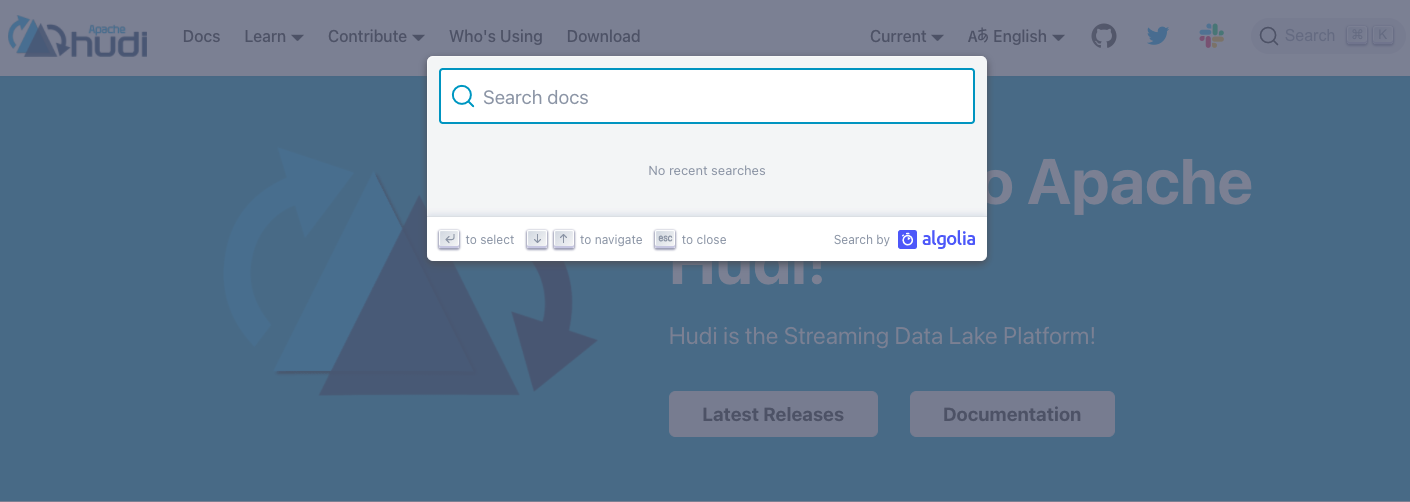Click the Algolia logo
This screenshot has height=502, width=1410.
pyautogui.click(x=936, y=239)
